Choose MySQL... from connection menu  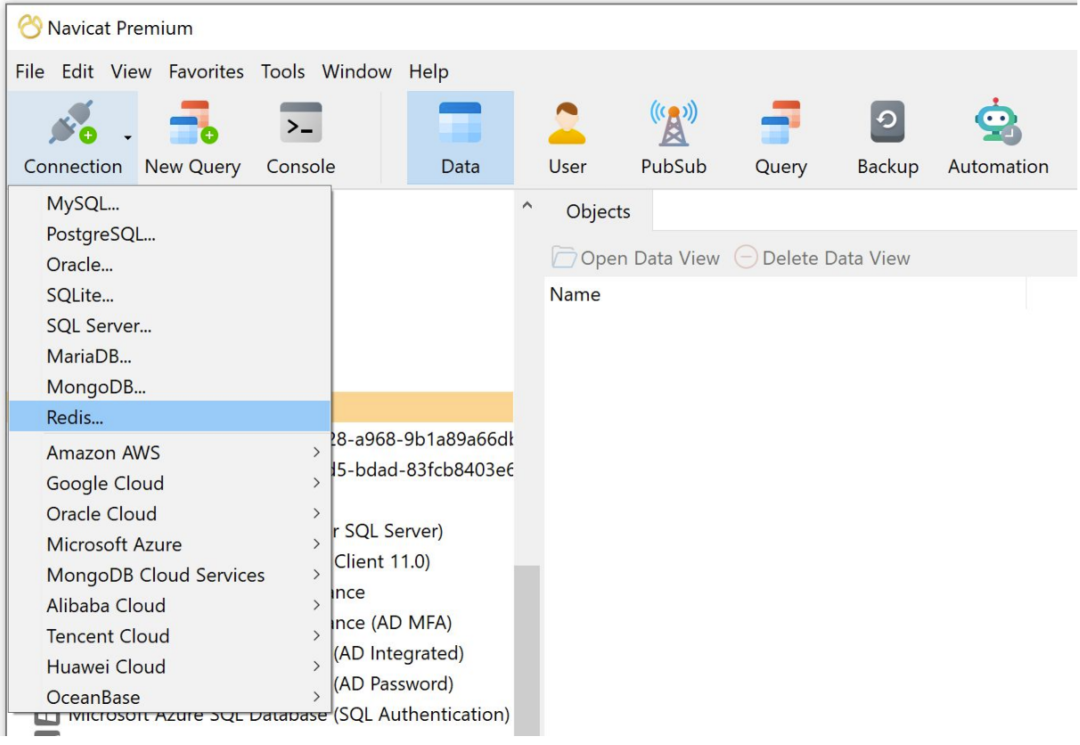pos(170,204)
